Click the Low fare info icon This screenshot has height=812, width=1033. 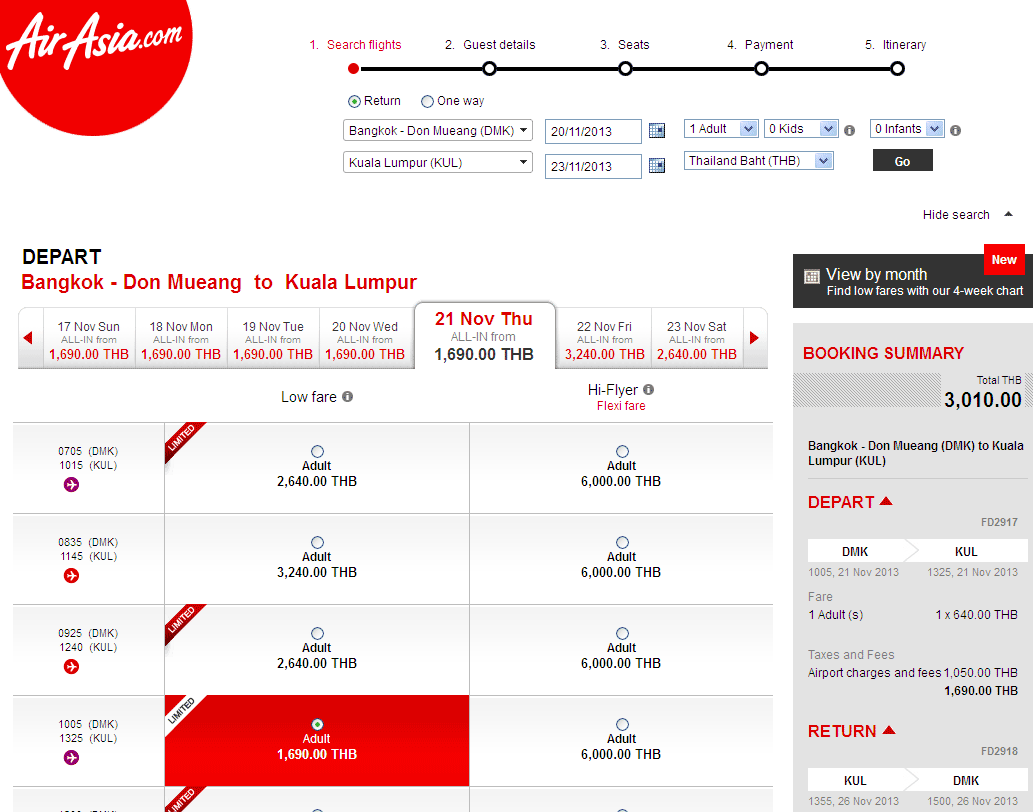coord(347,396)
